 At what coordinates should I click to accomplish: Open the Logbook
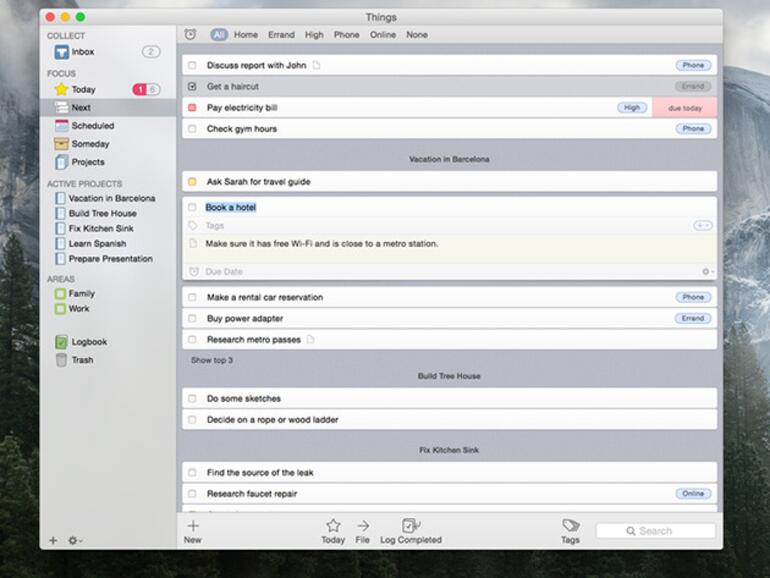point(88,342)
